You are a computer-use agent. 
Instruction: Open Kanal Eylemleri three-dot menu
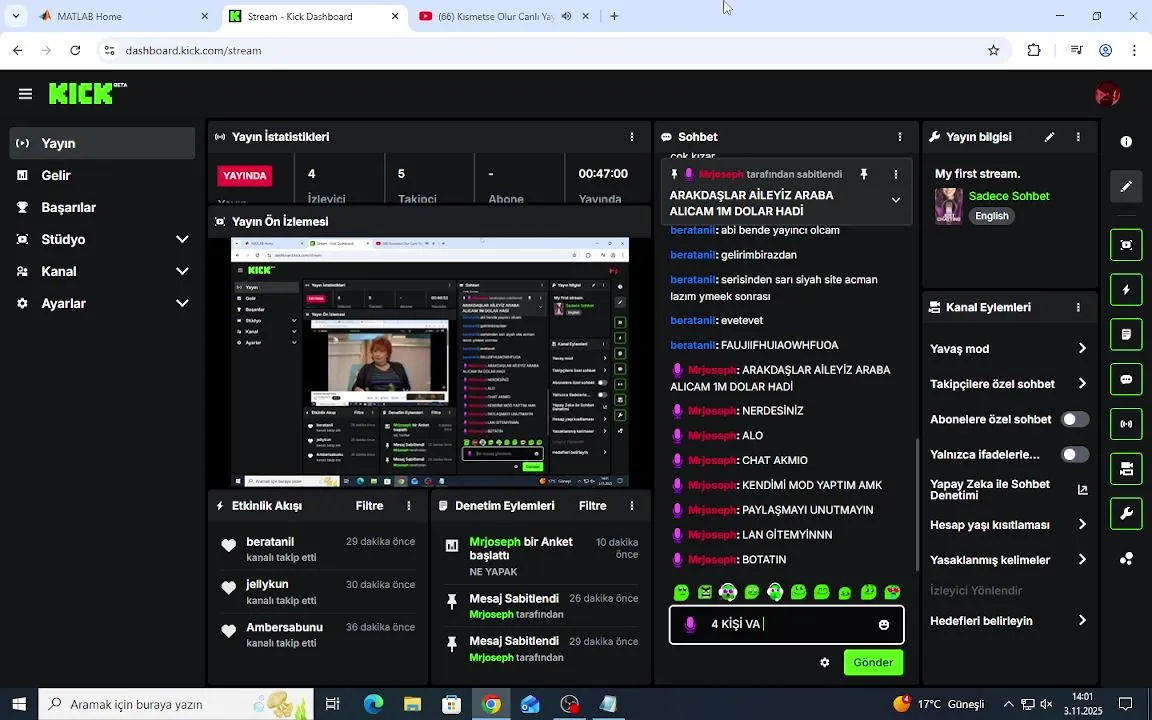point(1078,307)
